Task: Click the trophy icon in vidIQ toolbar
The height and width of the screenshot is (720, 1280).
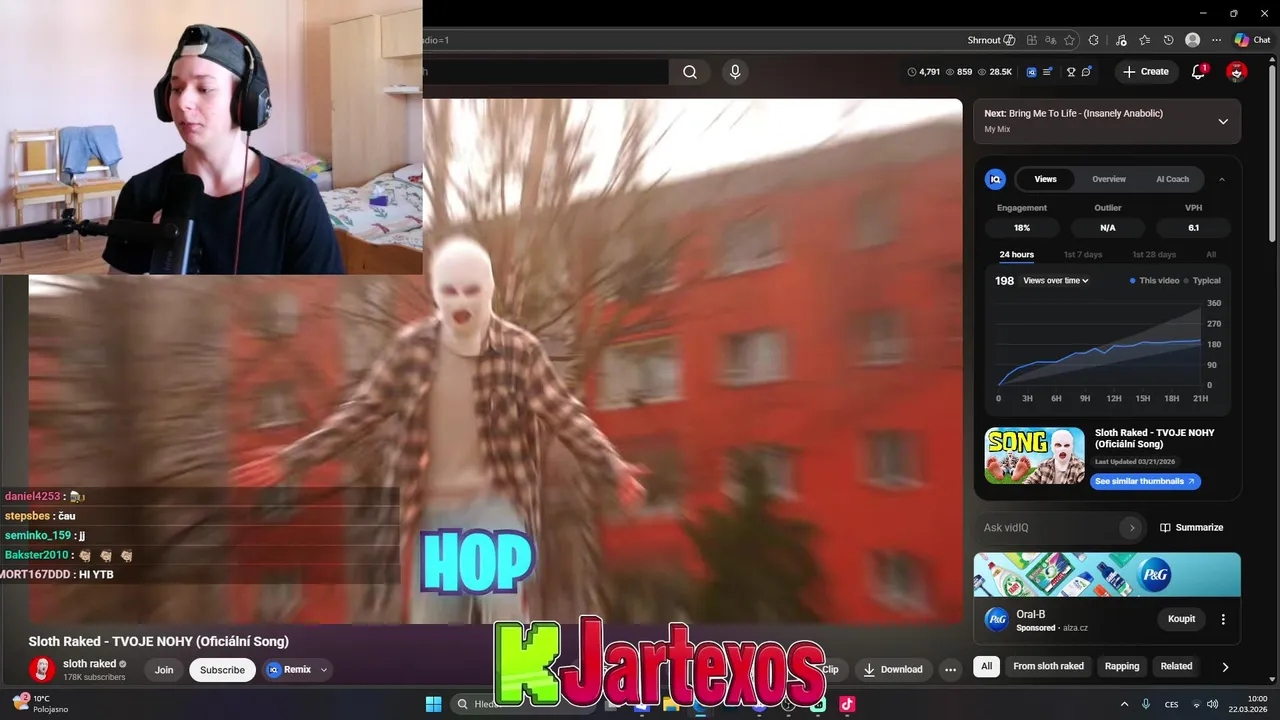Action: [1071, 72]
